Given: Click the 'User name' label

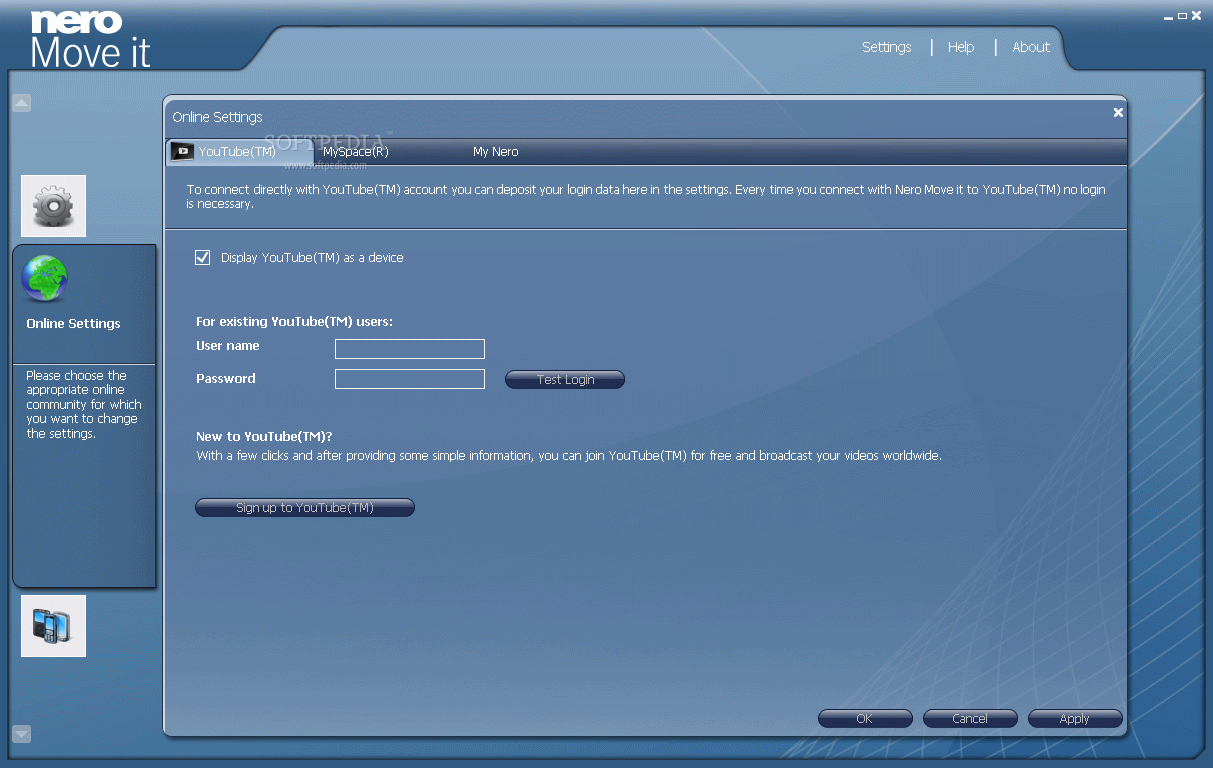Looking at the screenshot, I should click(x=228, y=346).
